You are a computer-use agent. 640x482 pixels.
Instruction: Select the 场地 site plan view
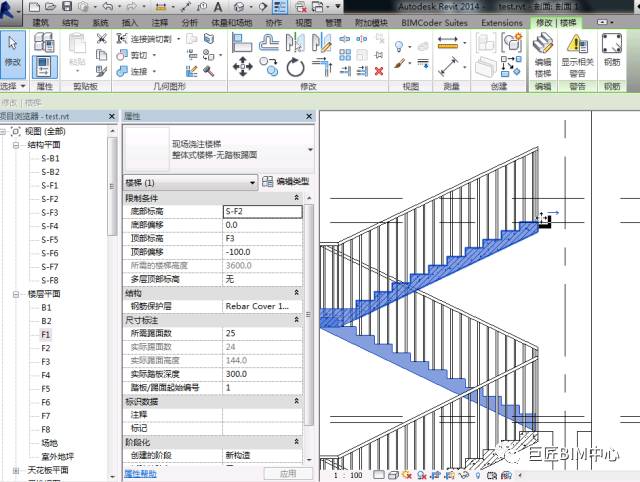pyautogui.click(x=49, y=443)
